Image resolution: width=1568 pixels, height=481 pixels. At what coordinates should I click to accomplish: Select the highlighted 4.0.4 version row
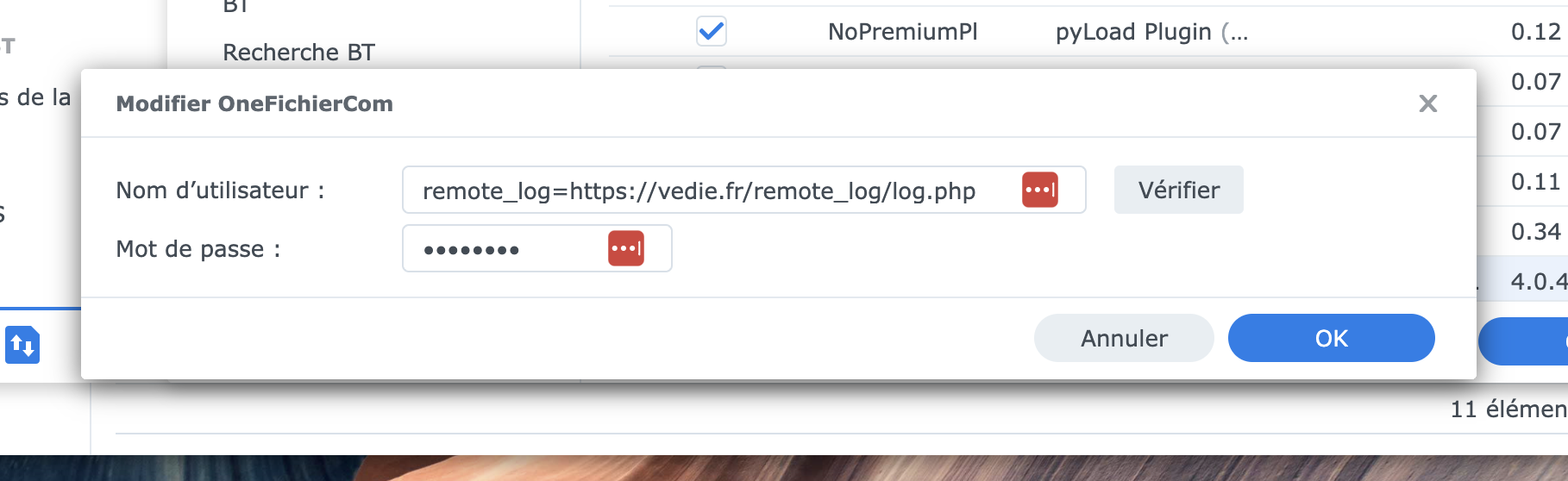1522,281
